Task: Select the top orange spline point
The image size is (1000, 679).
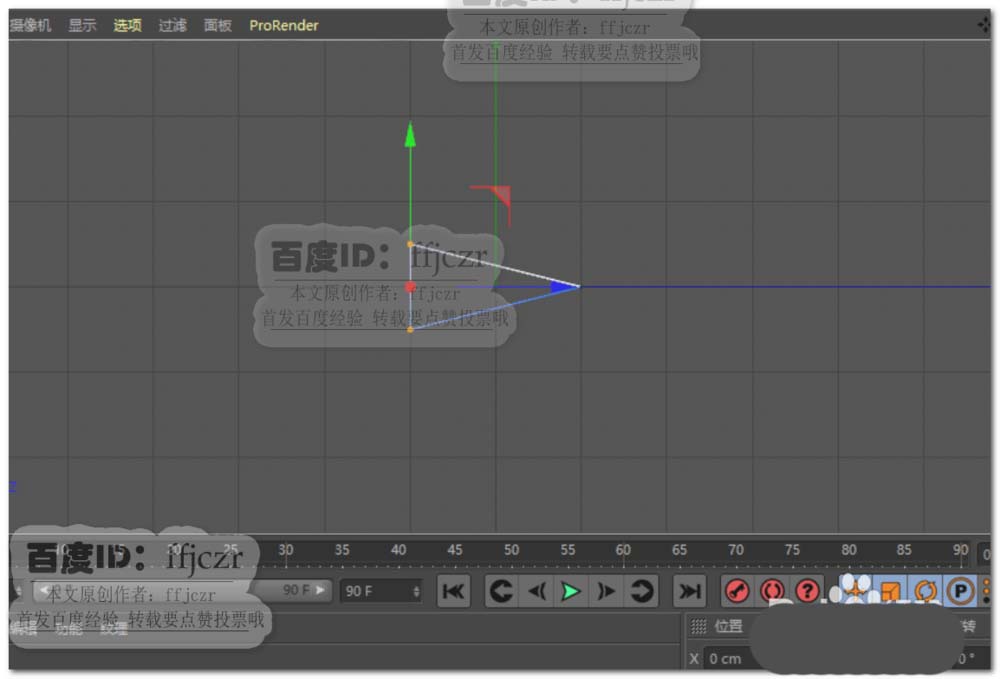Action: pos(410,244)
